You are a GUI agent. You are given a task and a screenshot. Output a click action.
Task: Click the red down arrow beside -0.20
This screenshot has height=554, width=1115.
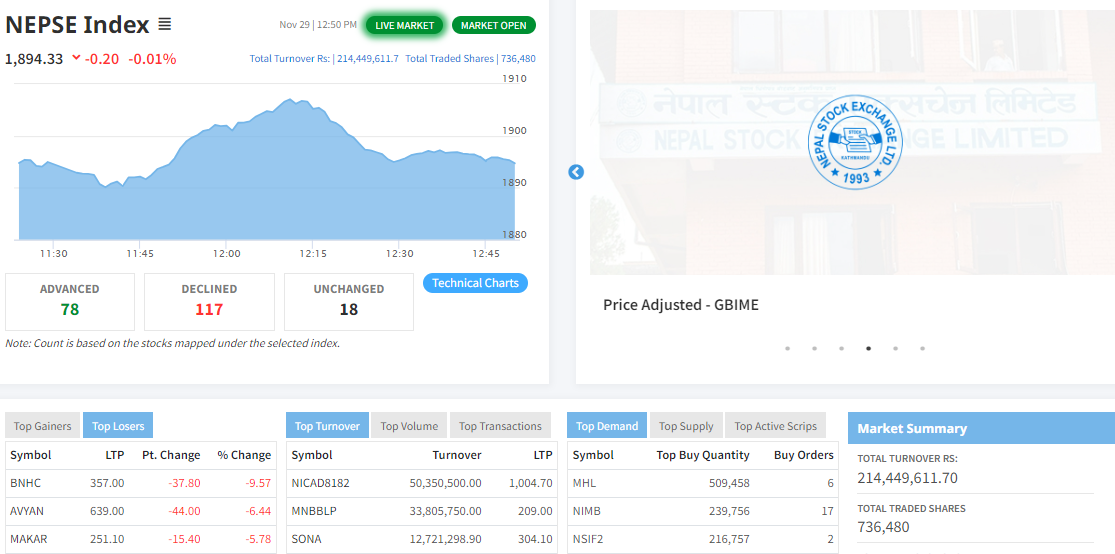tap(76, 58)
